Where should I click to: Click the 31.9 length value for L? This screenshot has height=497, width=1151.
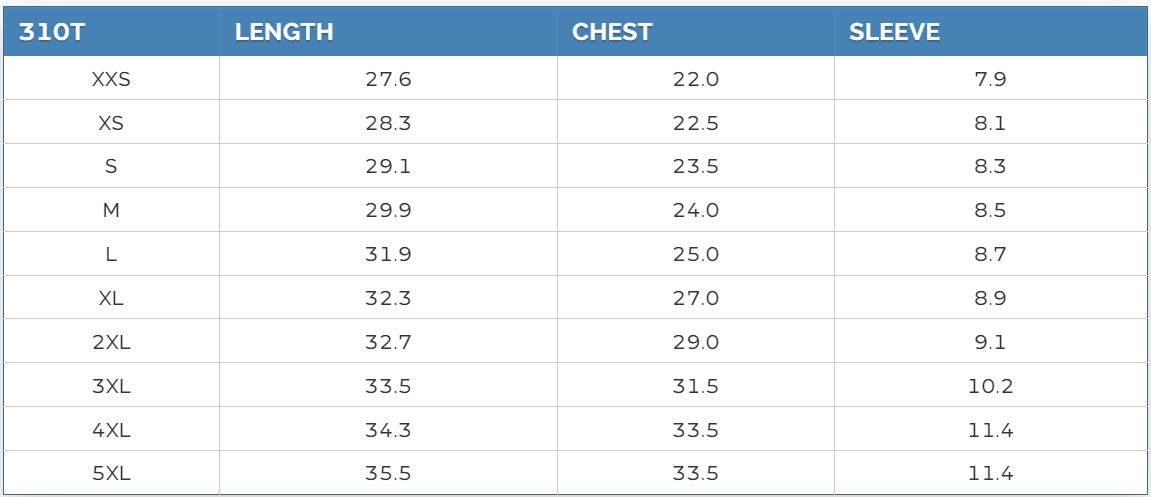[x=388, y=255]
